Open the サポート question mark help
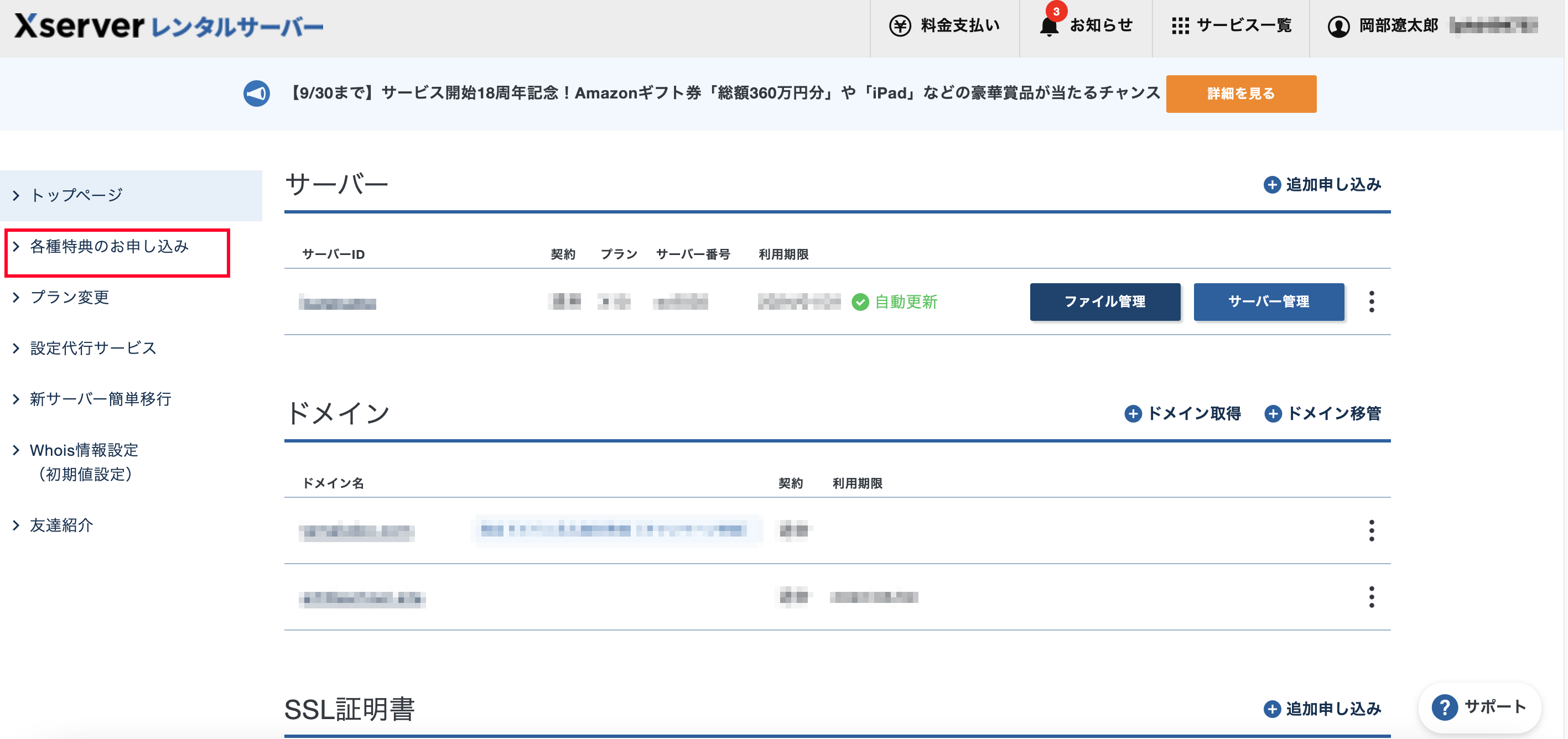This screenshot has height=739, width=1568. point(1444,707)
